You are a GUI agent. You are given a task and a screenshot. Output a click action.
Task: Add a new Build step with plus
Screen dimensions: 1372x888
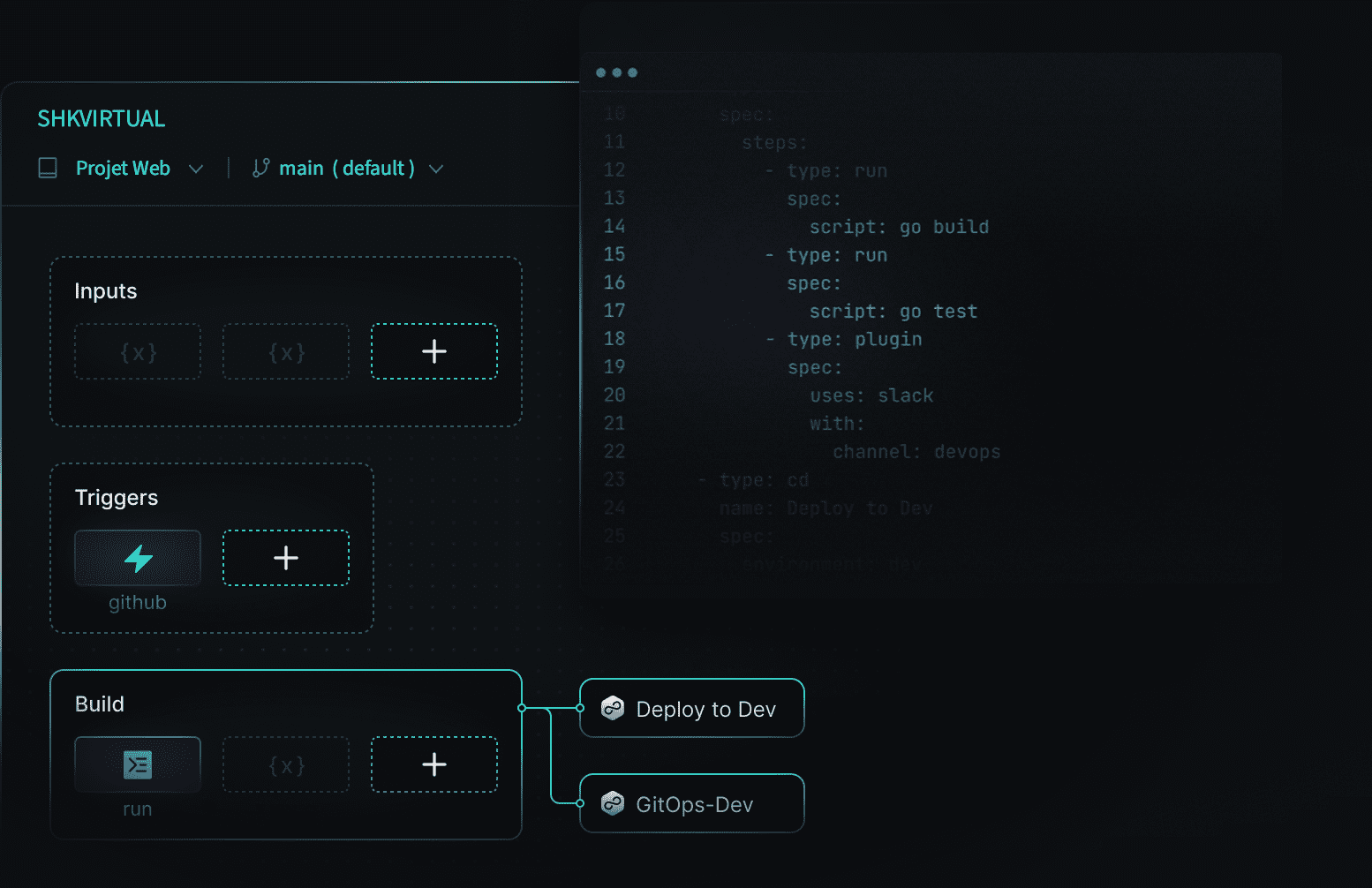tap(433, 764)
